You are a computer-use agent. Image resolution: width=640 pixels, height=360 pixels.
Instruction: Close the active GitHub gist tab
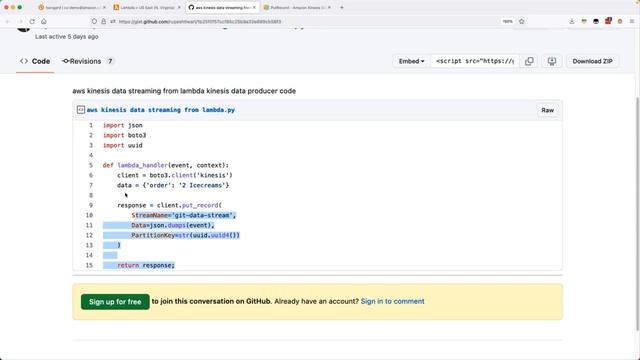click(254, 7)
